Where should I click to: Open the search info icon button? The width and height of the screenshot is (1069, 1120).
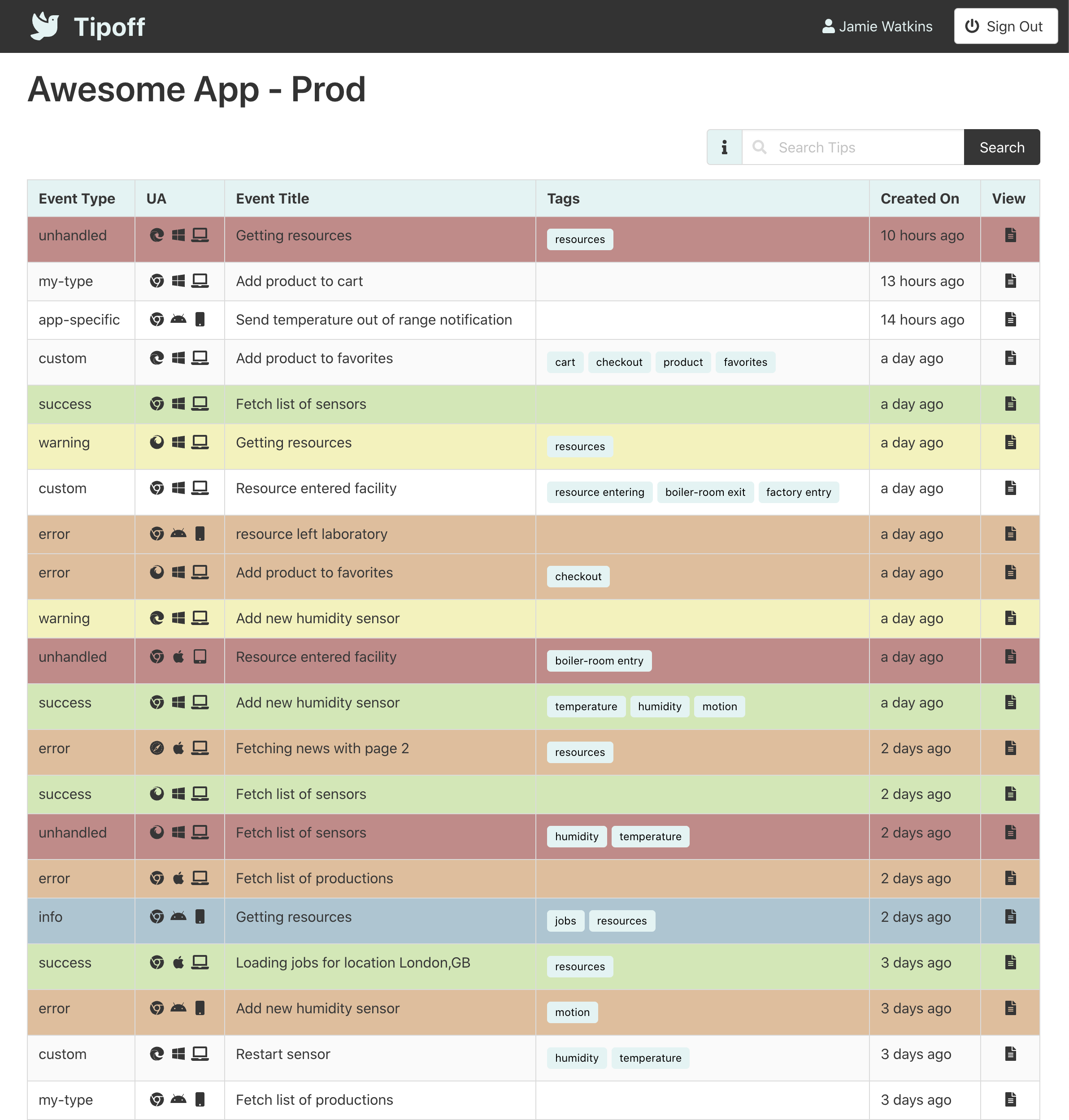pyautogui.click(x=724, y=148)
